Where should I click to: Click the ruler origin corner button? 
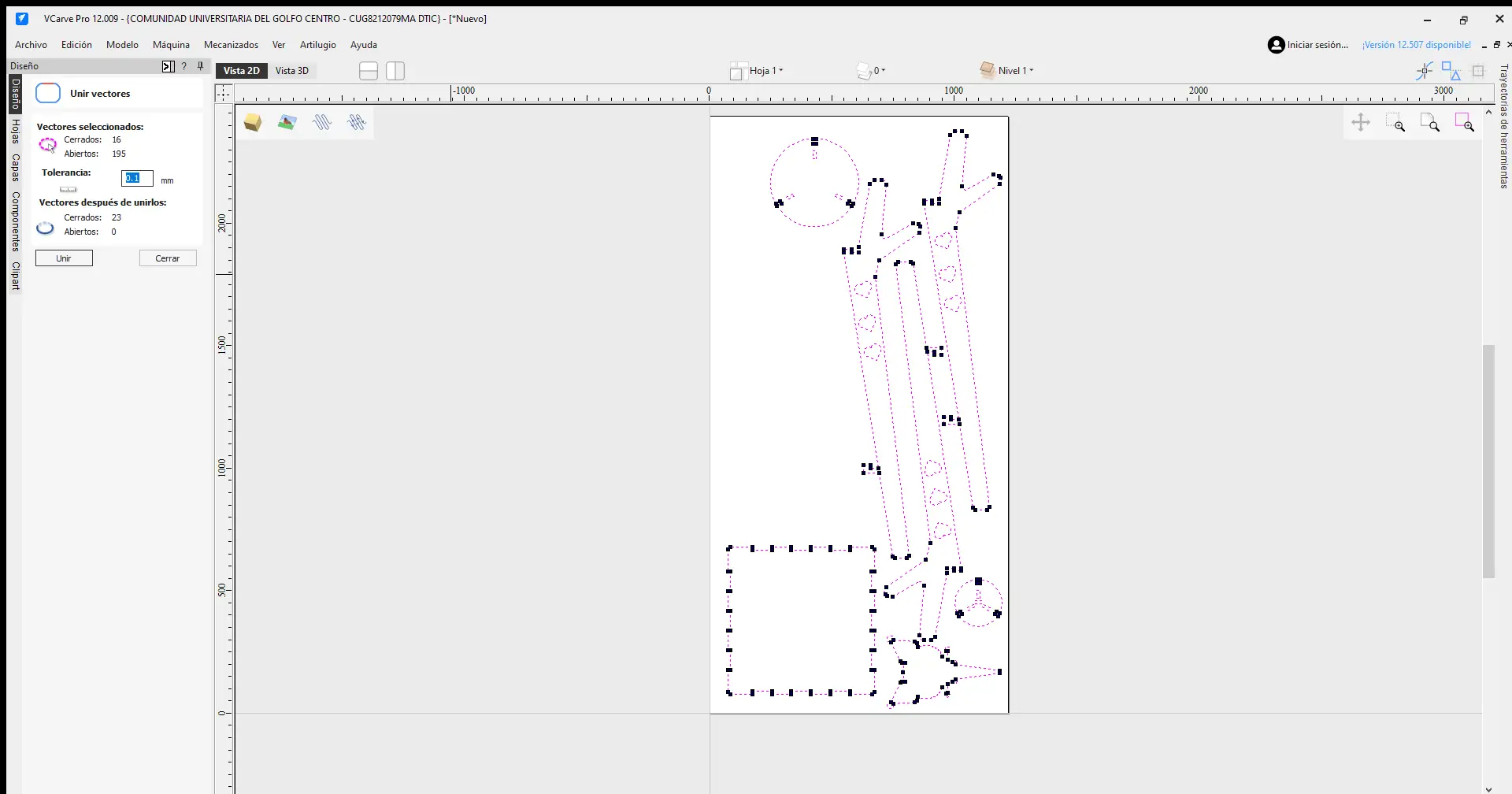224,94
